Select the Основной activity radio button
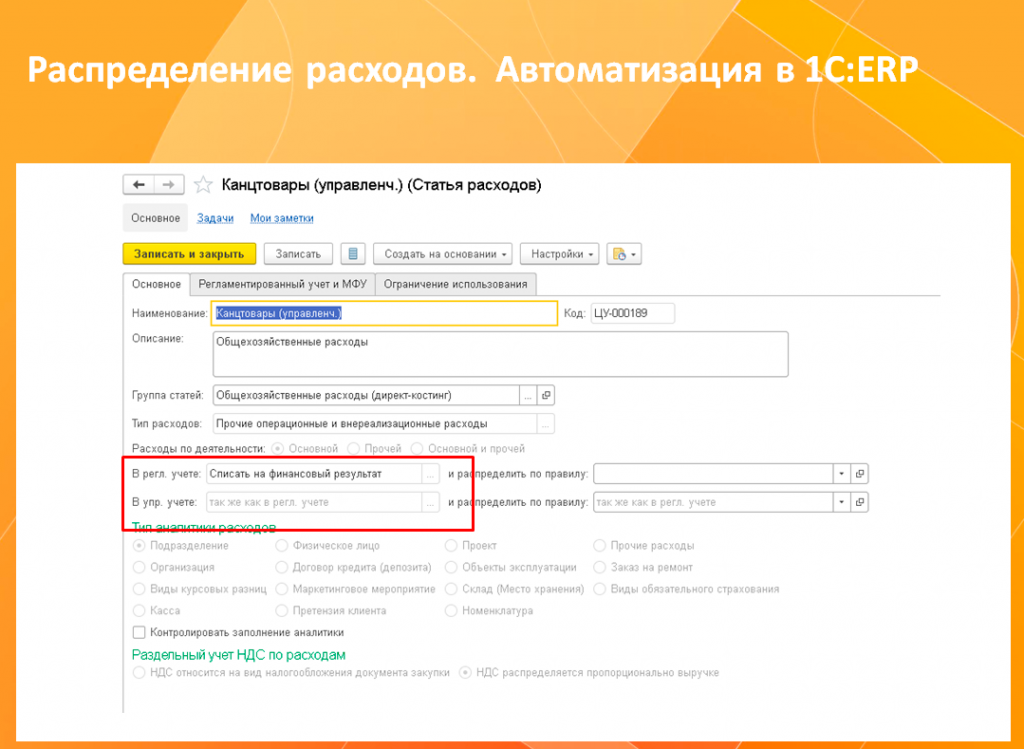The height and width of the screenshot is (749, 1024). (x=278, y=449)
